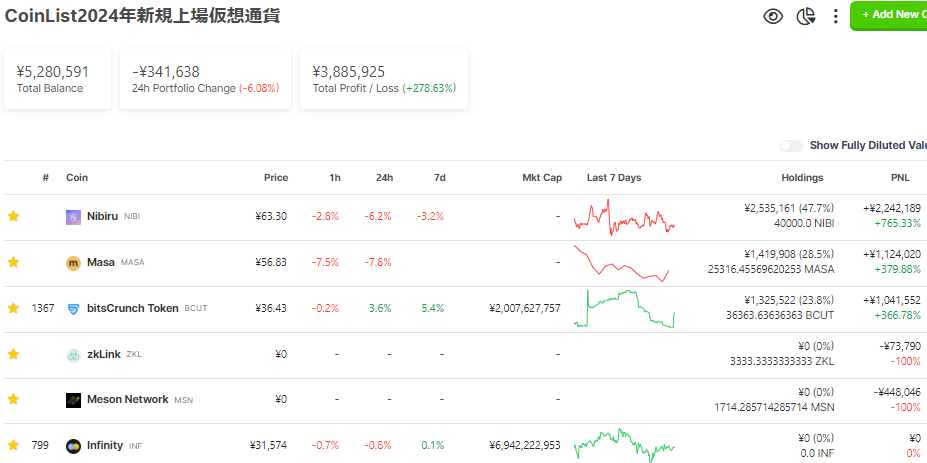
Task: Sort by the Mkt Cap column
Action: tap(542, 177)
